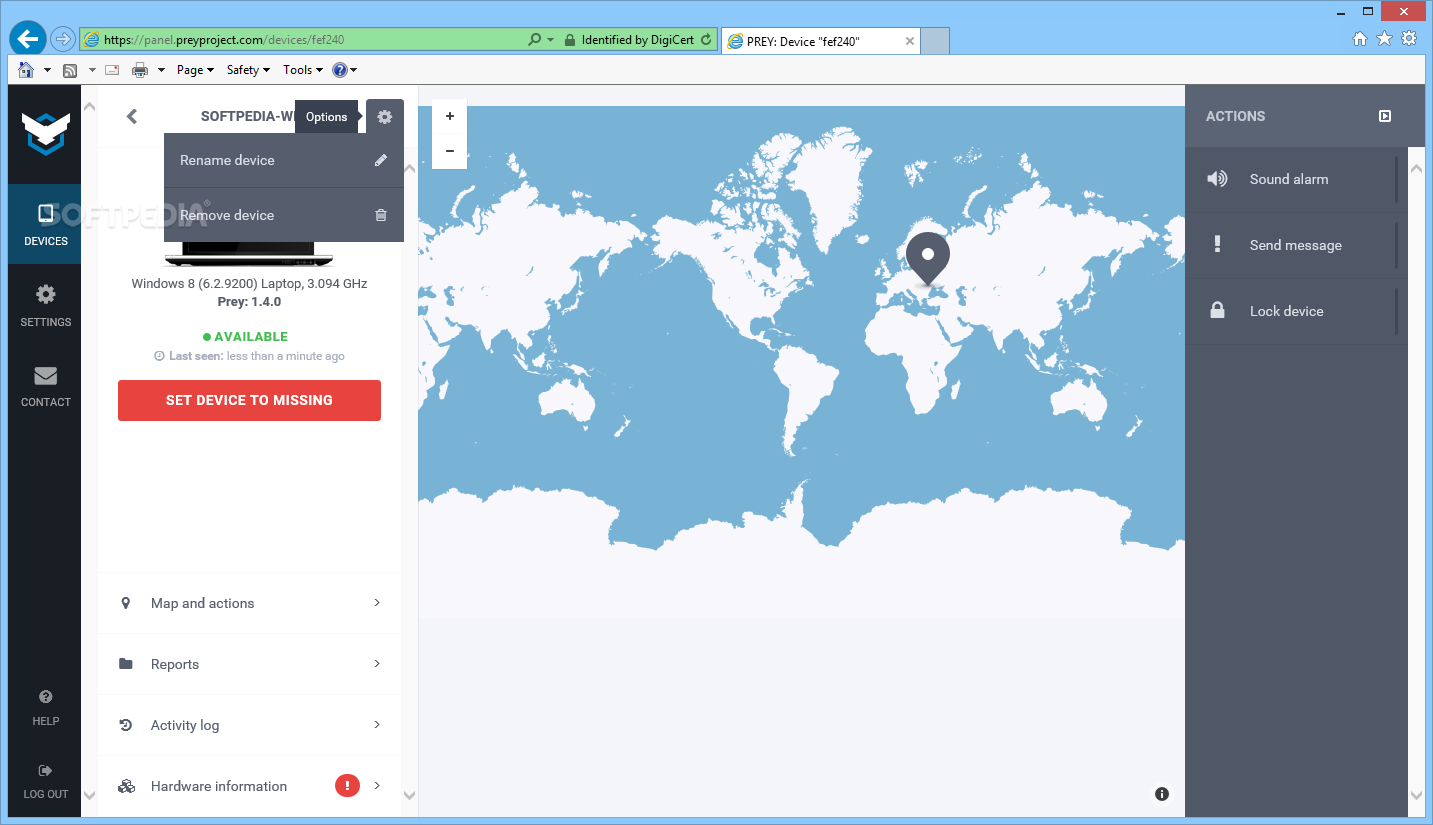Choose the Lock device action
The height and width of the screenshot is (825, 1433).
click(x=1296, y=311)
